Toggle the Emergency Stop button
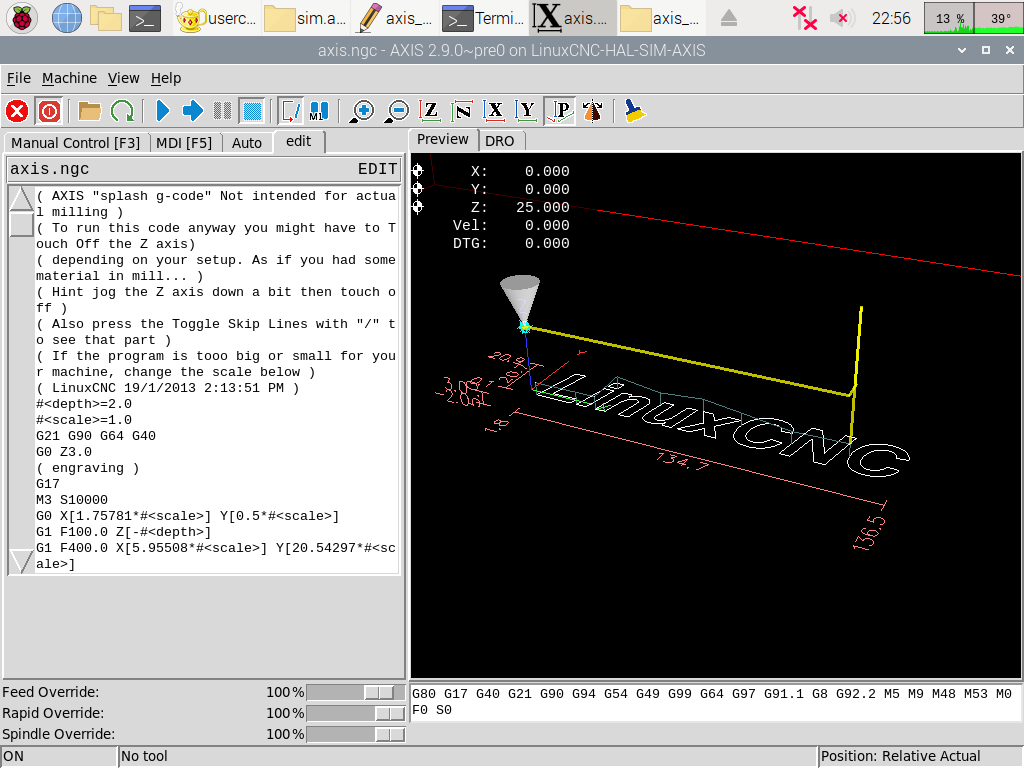 17,111
